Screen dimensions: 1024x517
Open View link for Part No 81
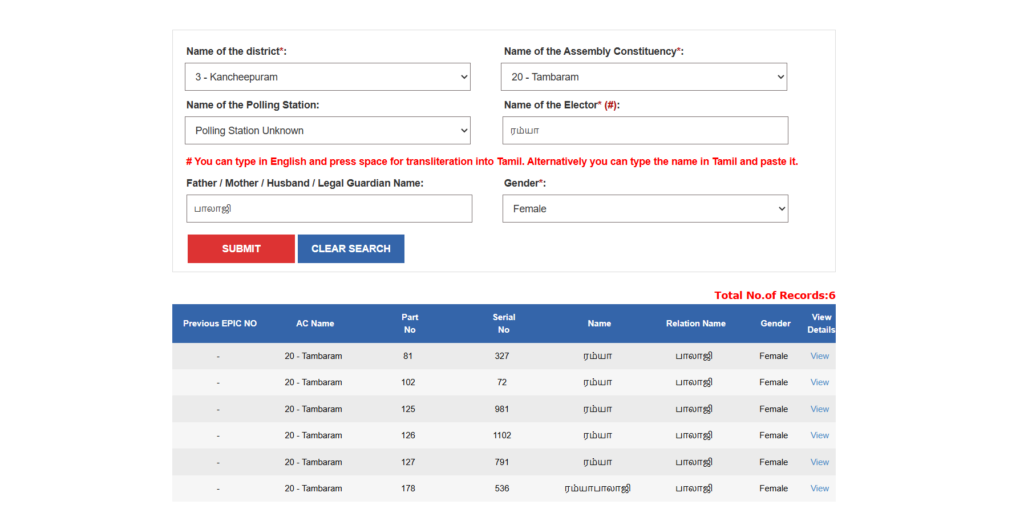click(820, 356)
